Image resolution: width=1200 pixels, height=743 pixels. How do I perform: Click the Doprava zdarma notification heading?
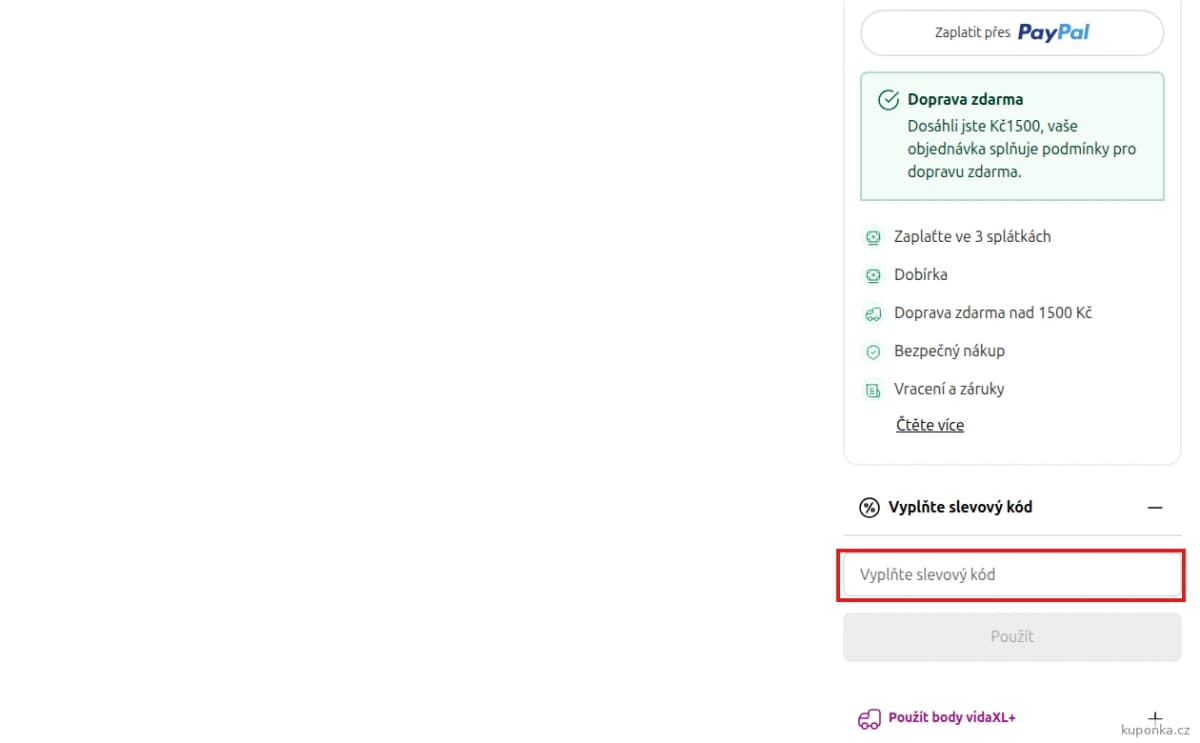click(x=965, y=100)
